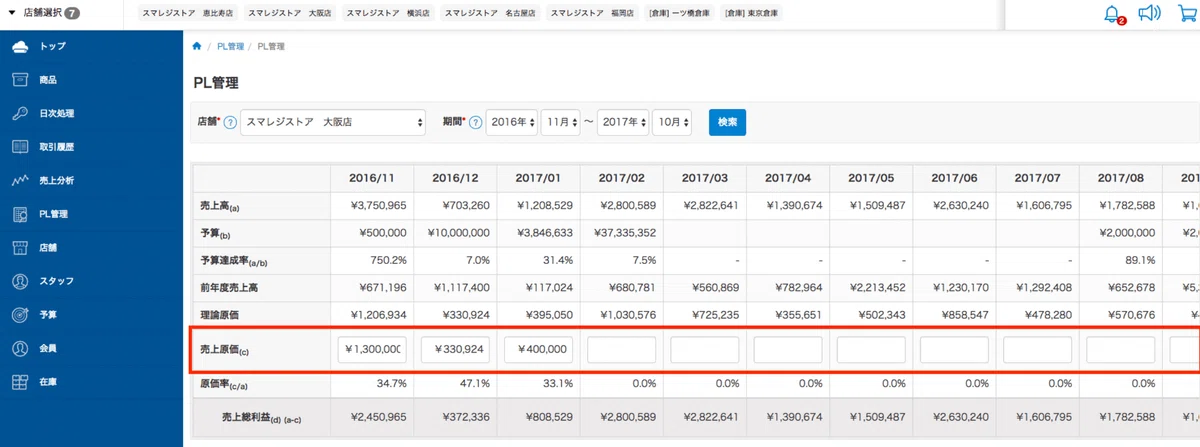Switch to スマレジストア 横浜店 tab
Screen dimensions: 1200x447
[388, 14]
